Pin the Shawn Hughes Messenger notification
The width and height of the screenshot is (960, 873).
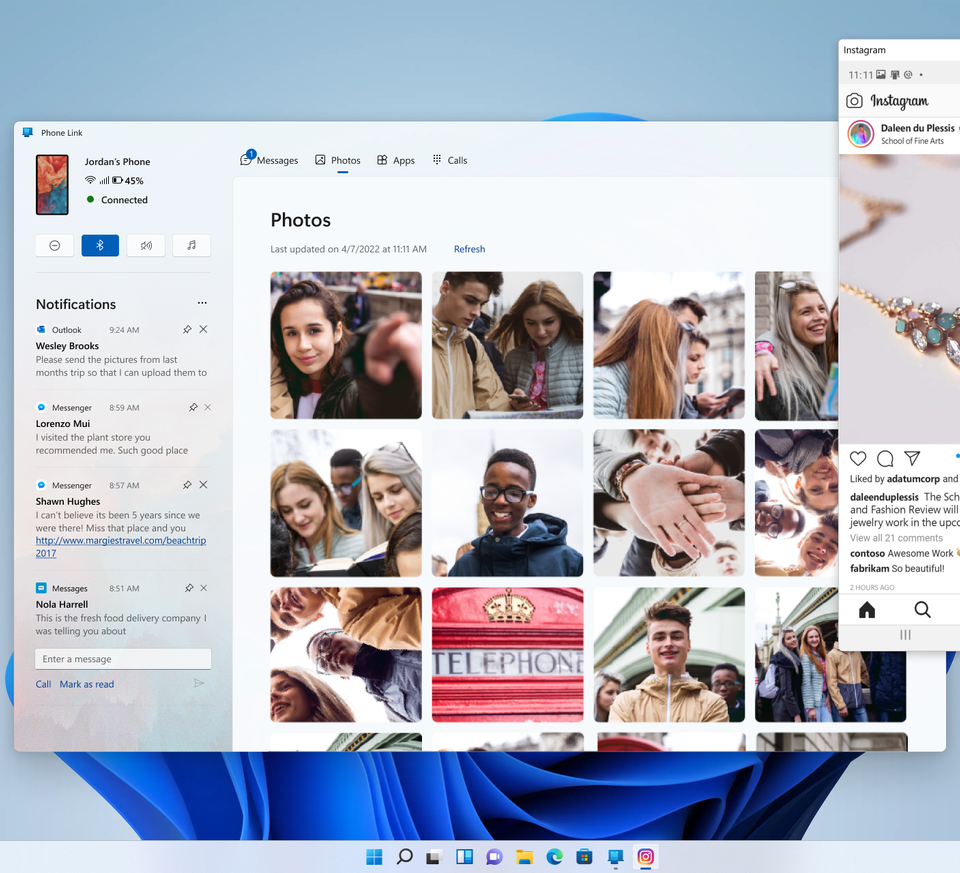point(187,485)
